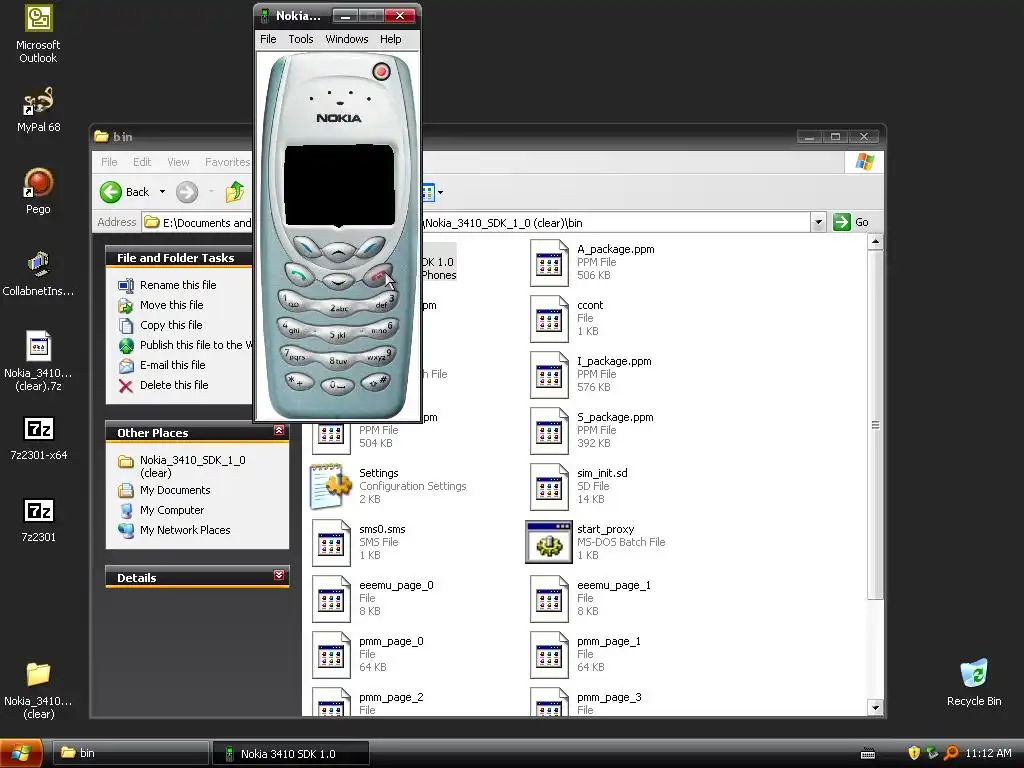
Task: Open Microsoft Outlook desktop icon
Action: [x=38, y=34]
